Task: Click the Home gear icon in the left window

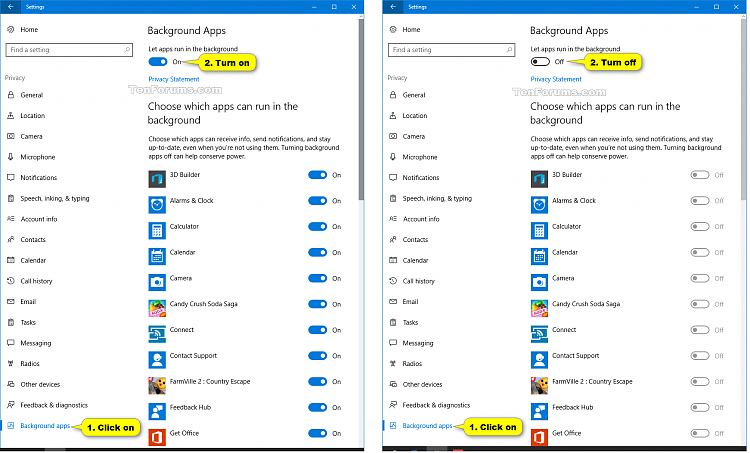Action: coord(11,29)
